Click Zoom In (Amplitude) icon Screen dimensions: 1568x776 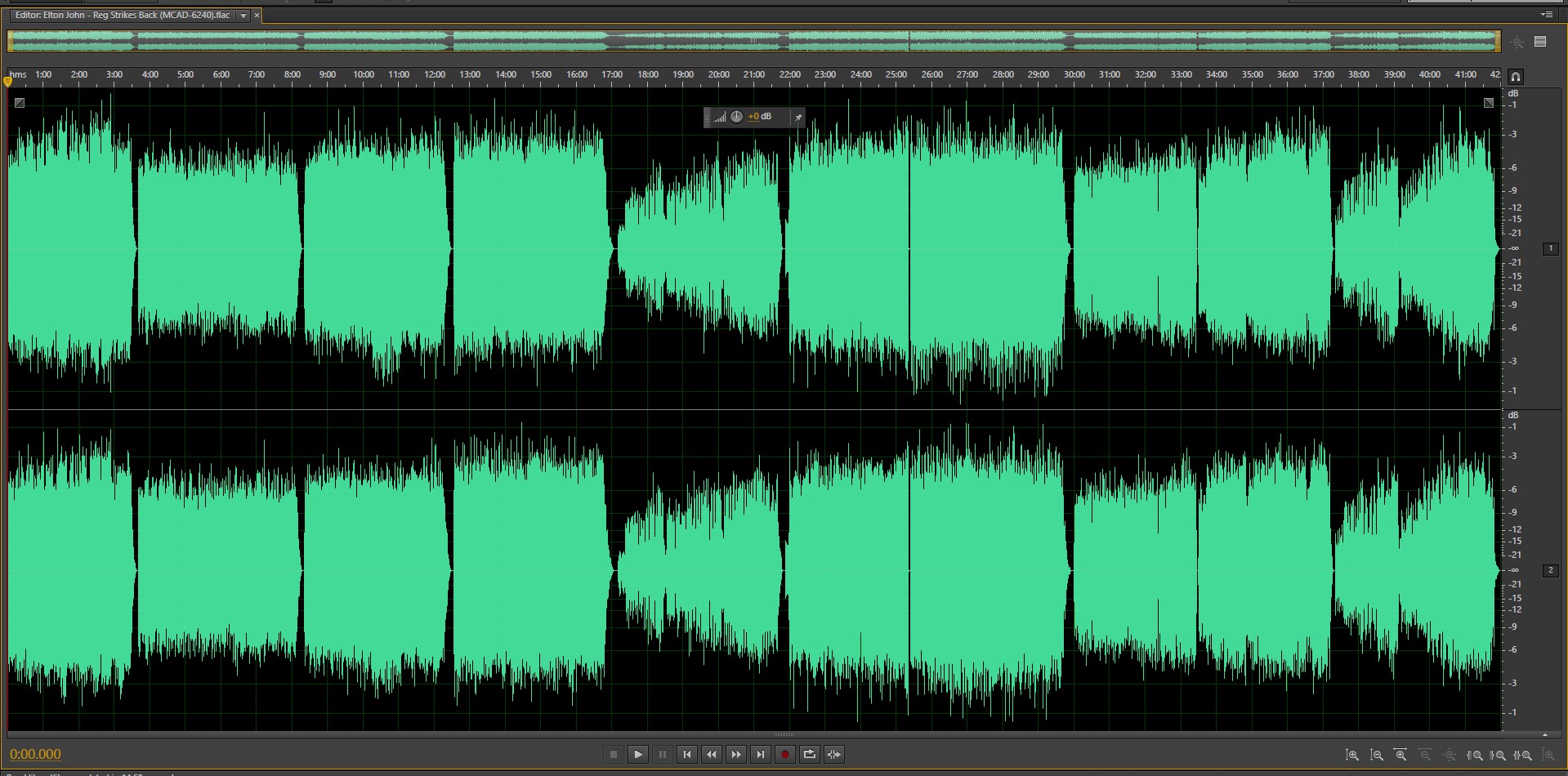[1352, 756]
